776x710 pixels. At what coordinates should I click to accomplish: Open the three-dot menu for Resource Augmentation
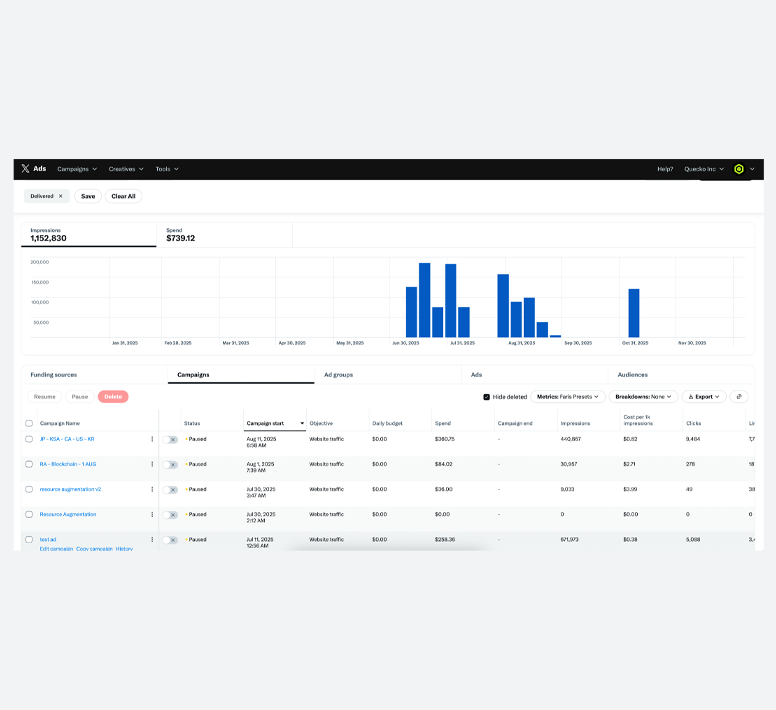[152, 514]
